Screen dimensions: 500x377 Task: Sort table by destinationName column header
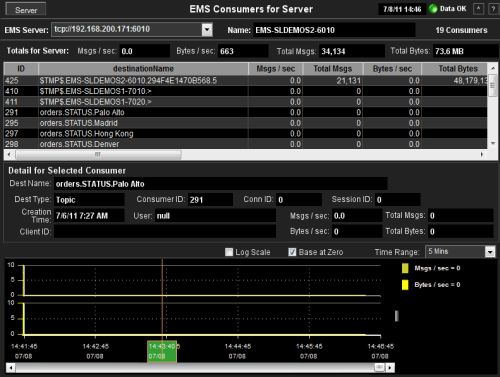pos(143,69)
